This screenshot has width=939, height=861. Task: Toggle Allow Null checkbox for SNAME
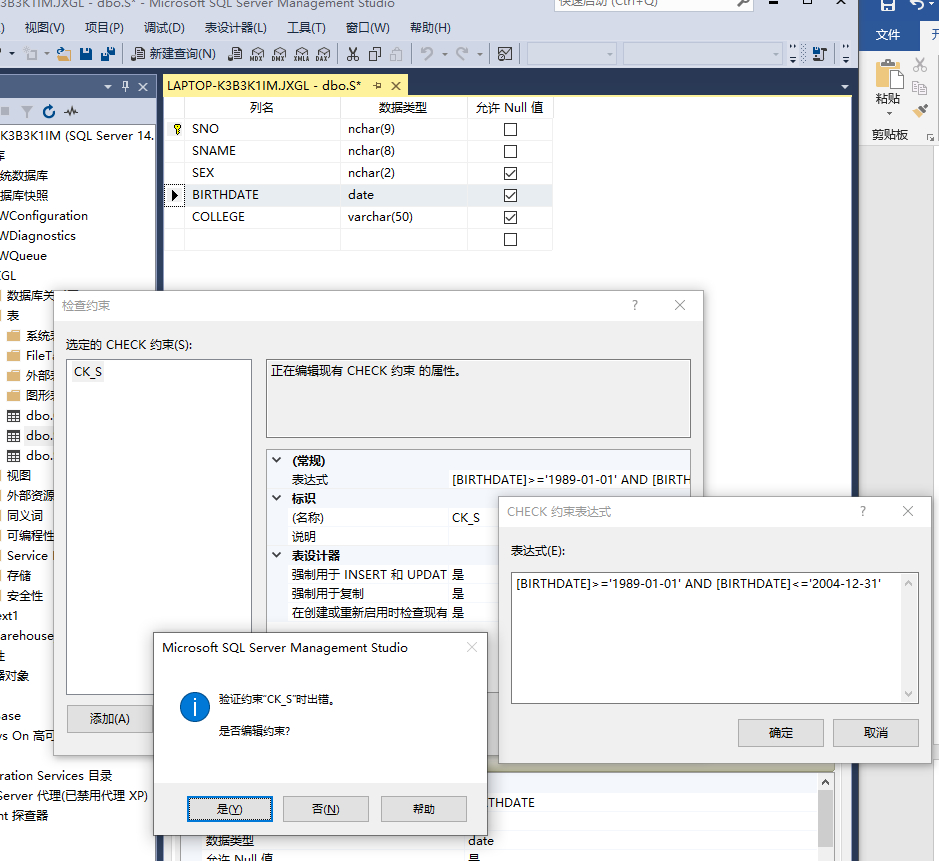click(x=510, y=151)
